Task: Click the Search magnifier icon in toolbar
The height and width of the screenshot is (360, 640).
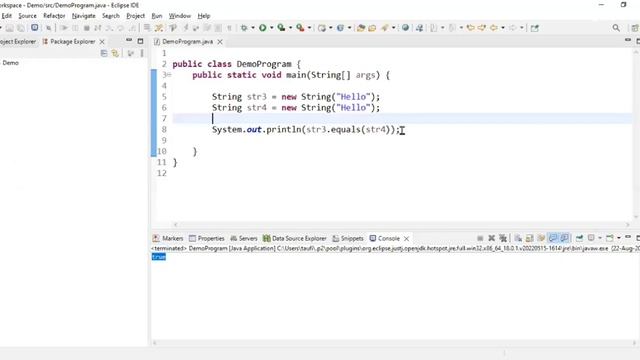Action: pos(616,28)
